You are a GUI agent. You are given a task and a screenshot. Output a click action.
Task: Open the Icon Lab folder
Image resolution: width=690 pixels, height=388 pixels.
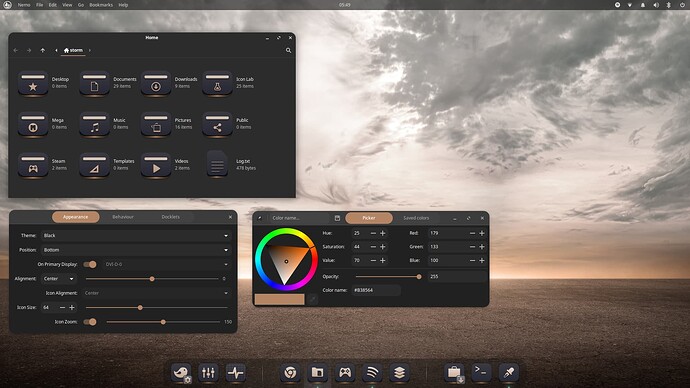coord(217,82)
